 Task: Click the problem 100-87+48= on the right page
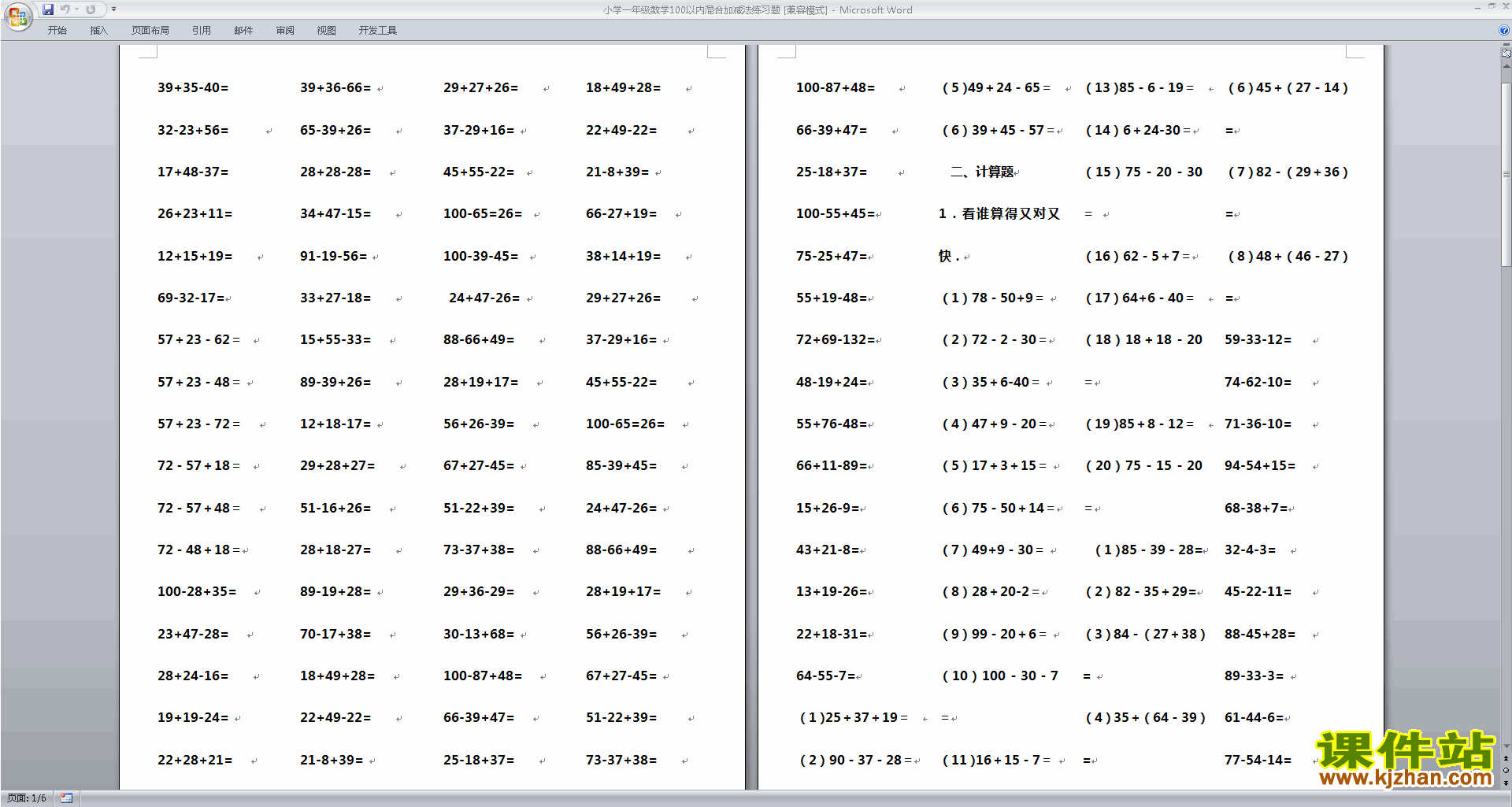(x=836, y=87)
